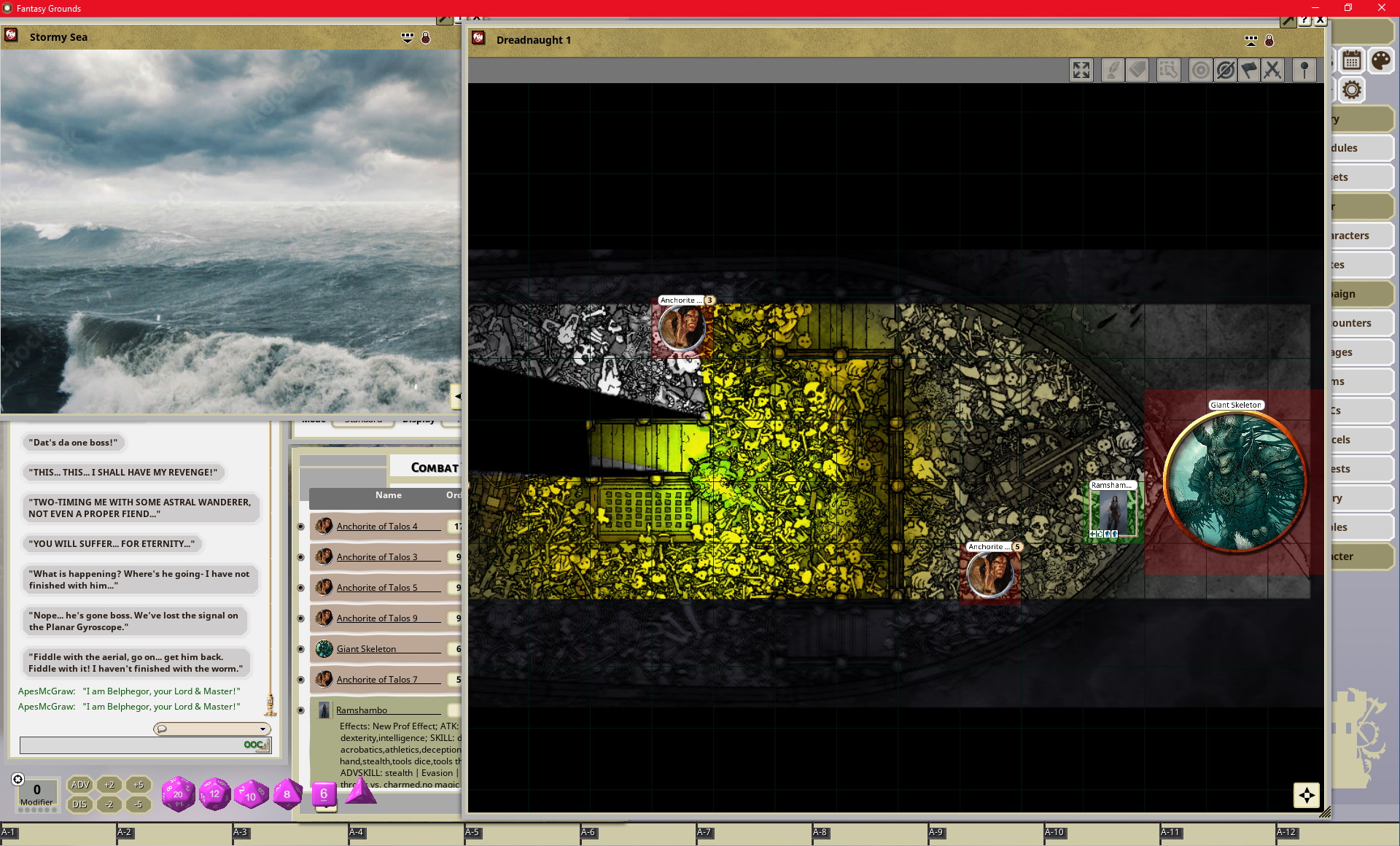
Task: Select the Giant Skeleton token on map
Action: tap(1234, 481)
